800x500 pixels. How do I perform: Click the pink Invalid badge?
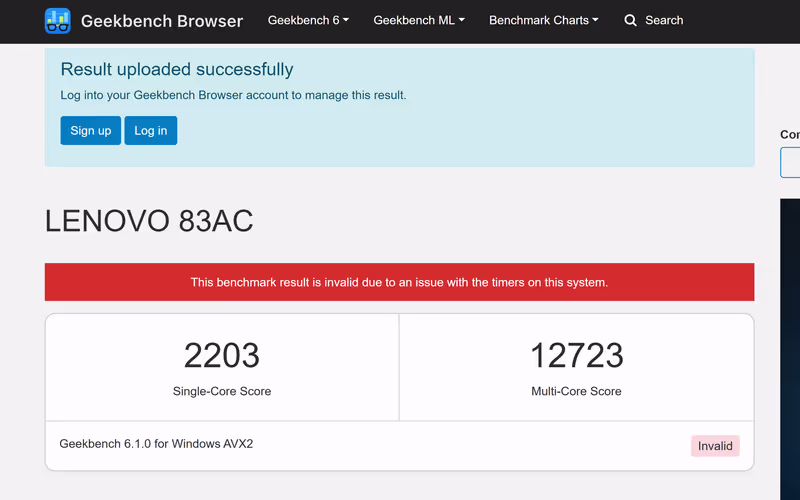(715, 446)
